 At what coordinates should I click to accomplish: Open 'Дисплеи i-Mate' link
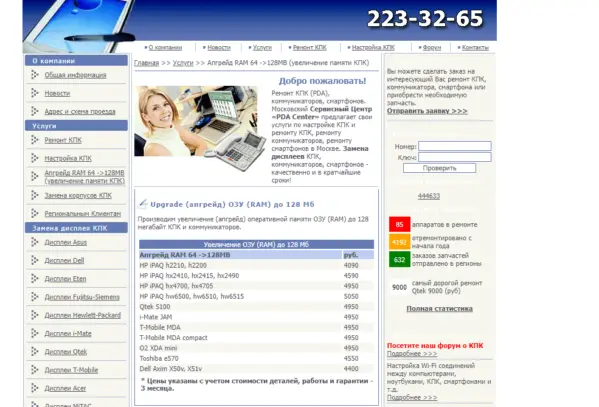pyautogui.click(x=68, y=334)
